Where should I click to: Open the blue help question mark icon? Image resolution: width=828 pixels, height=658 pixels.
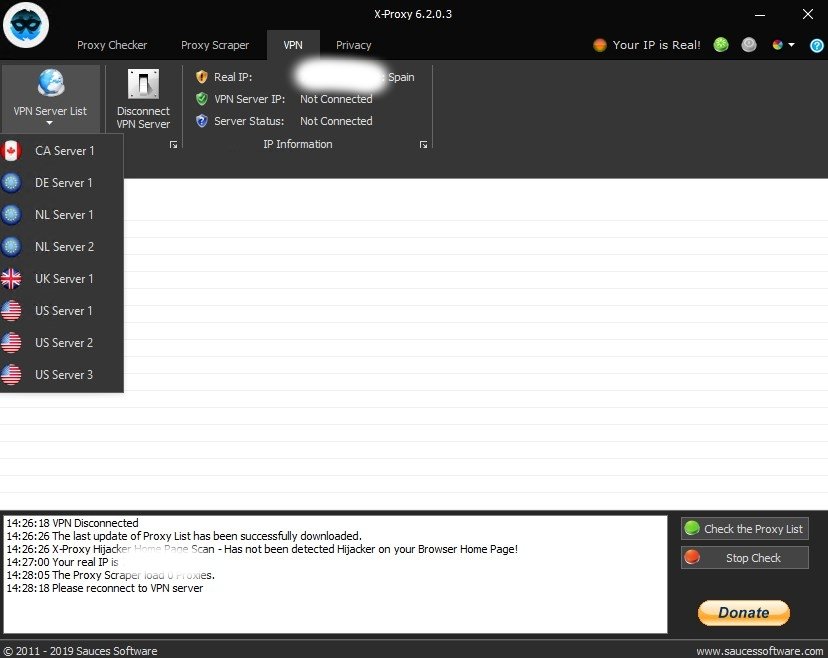(x=816, y=45)
